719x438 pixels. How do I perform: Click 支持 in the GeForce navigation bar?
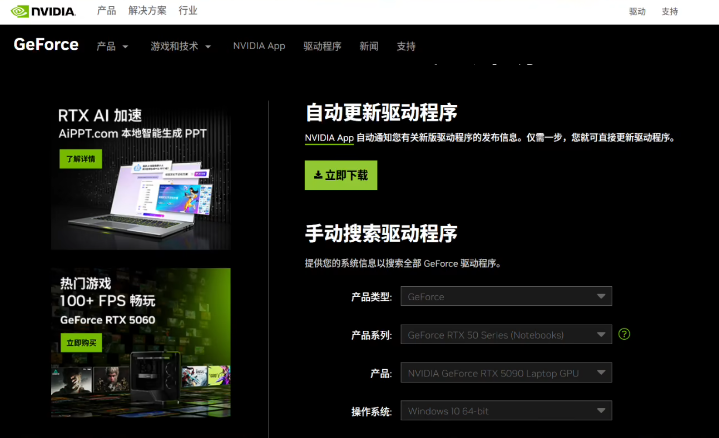pyautogui.click(x=406, y=46)
